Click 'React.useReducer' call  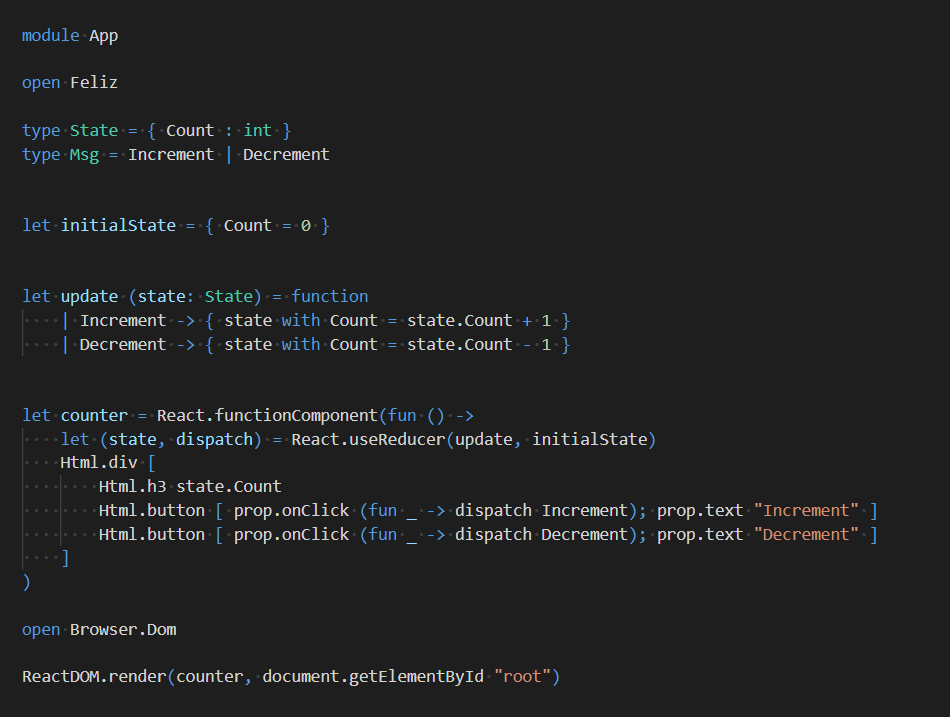(x=368, y=439)
